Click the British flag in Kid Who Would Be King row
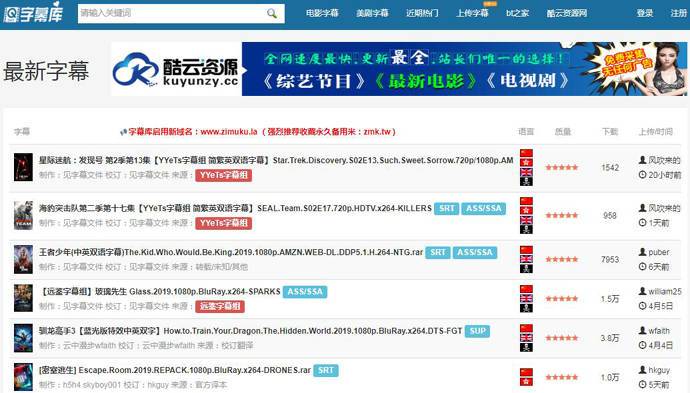Viewport: 690px width, 393px height. pos(526,259)
